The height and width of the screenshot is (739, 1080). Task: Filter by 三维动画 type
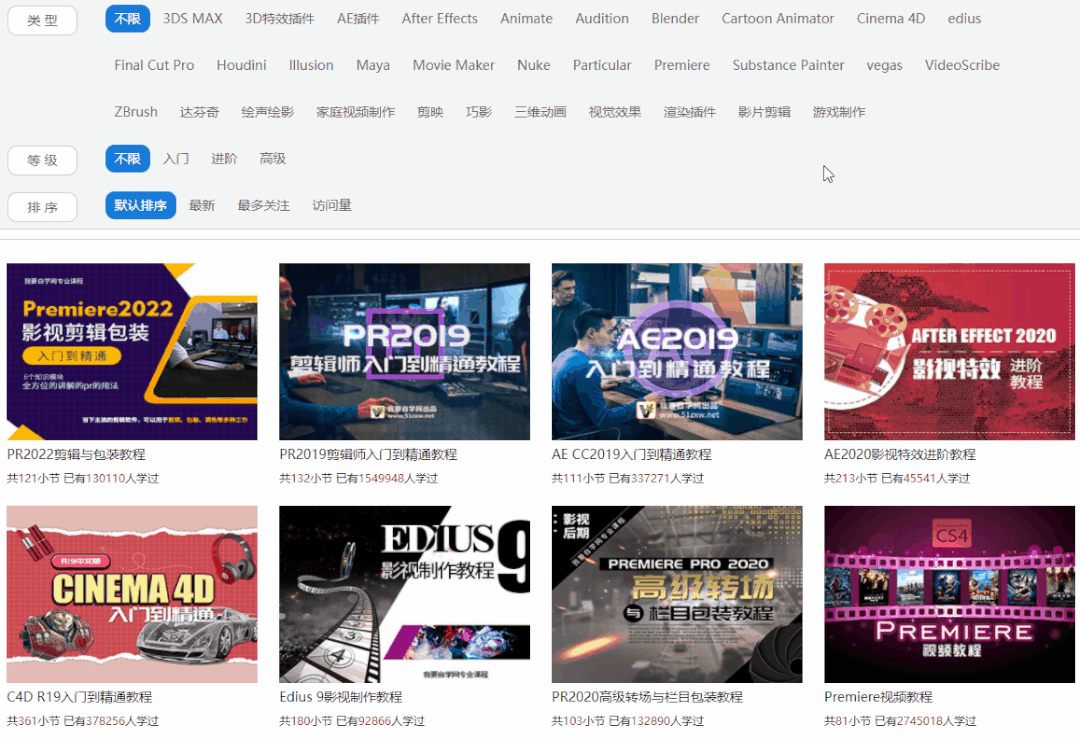pyautogui.click(x=540, y=112)
